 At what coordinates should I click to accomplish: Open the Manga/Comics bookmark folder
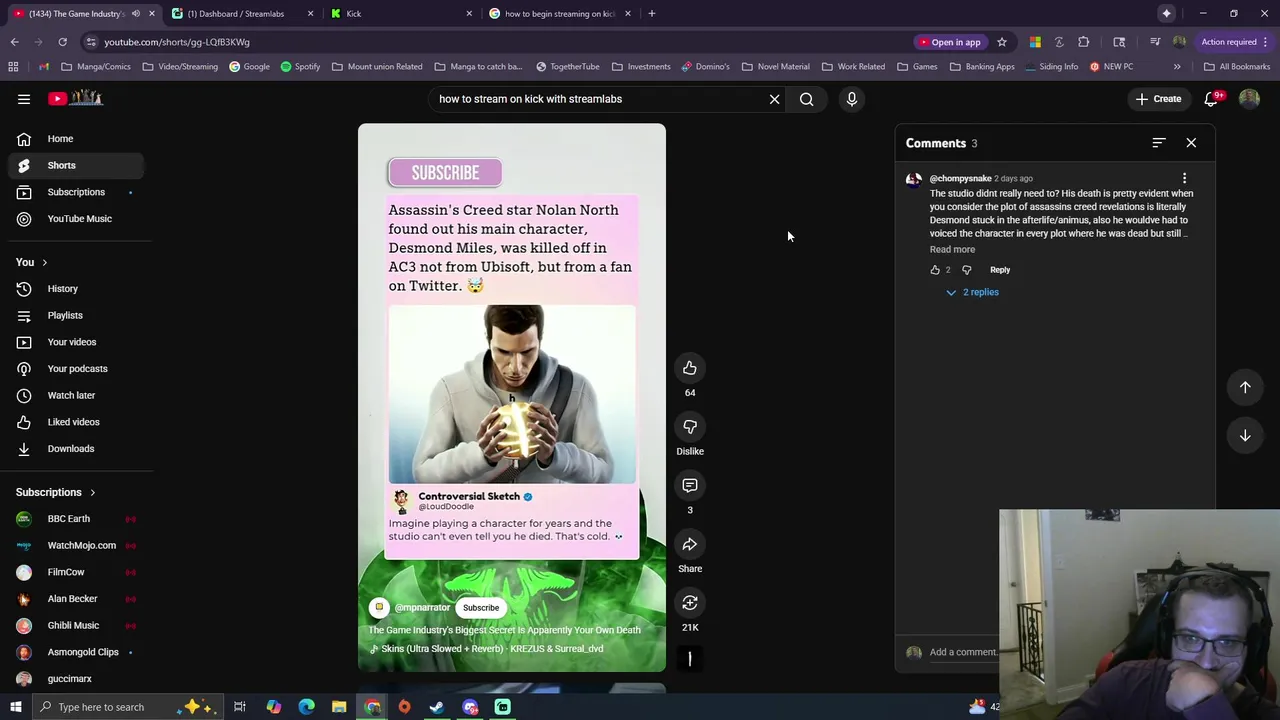click(95, 67)
